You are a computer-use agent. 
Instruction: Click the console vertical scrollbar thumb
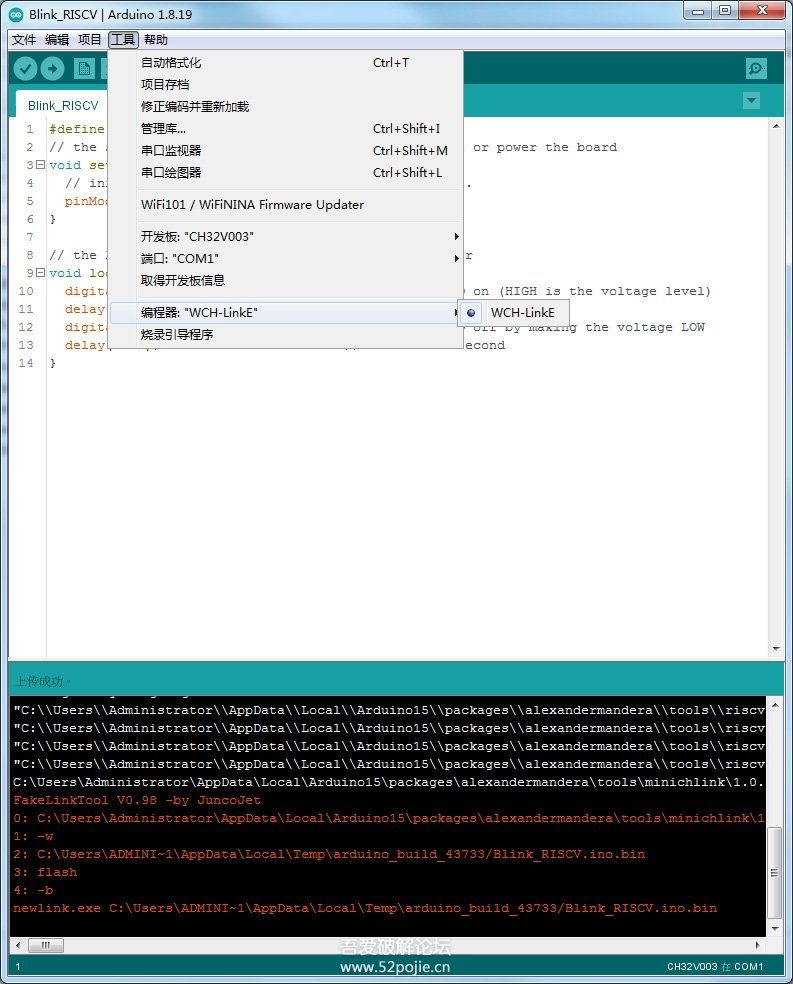coord(775,872)
